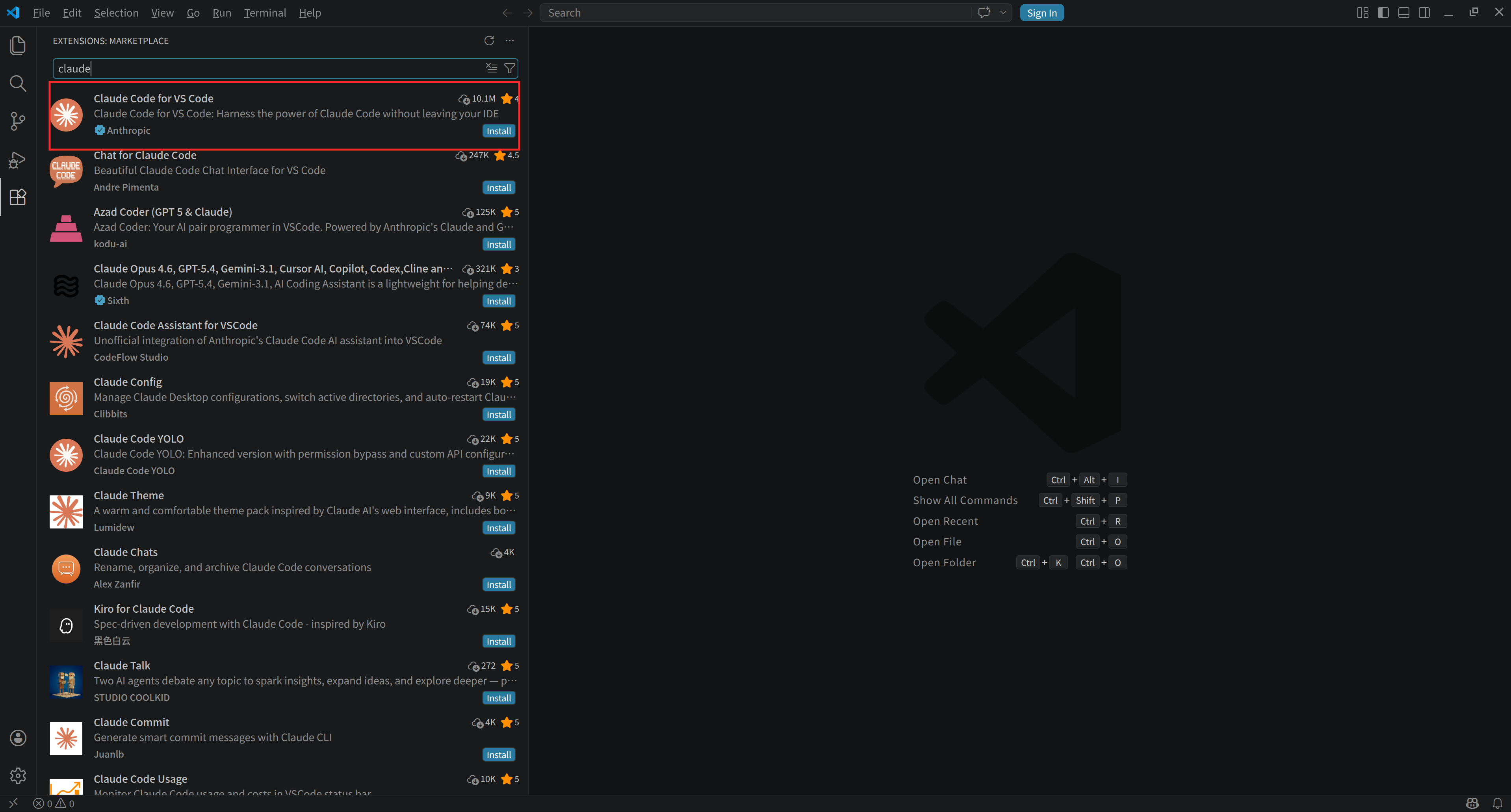Open the Explorer view in activity bar

click(18, 46)
